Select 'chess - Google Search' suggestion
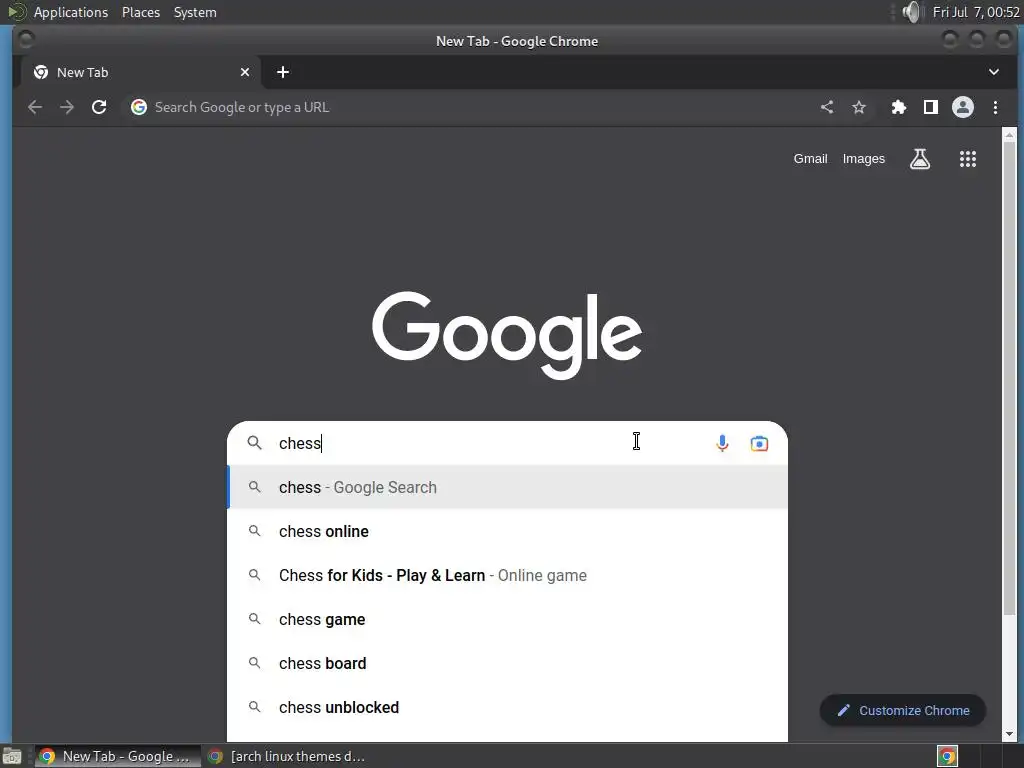1024x768 pixels. 507,487
